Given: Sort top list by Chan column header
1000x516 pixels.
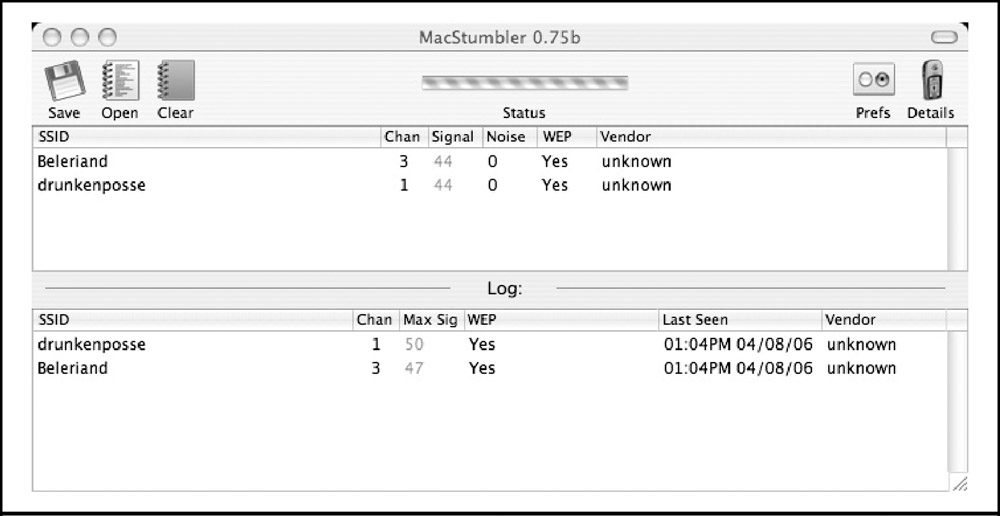Looking at the screenshot, I should tap(404, 137).
